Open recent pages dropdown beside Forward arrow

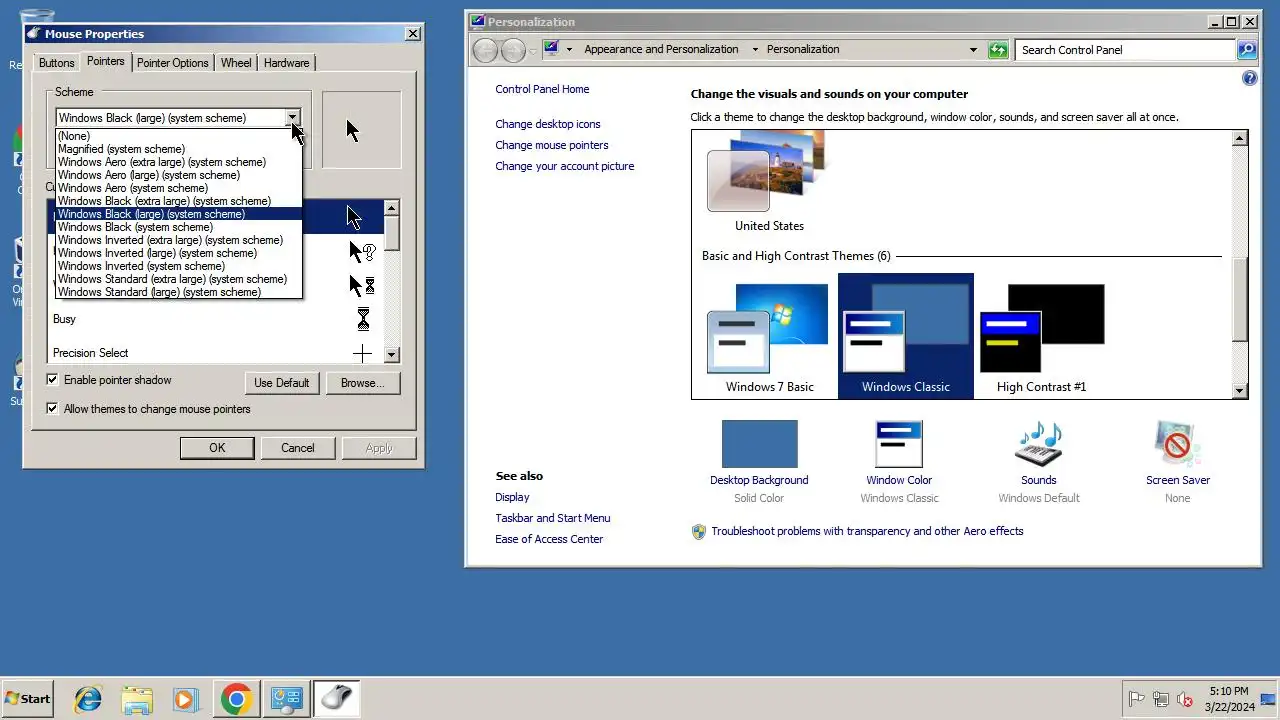point(533,49)
